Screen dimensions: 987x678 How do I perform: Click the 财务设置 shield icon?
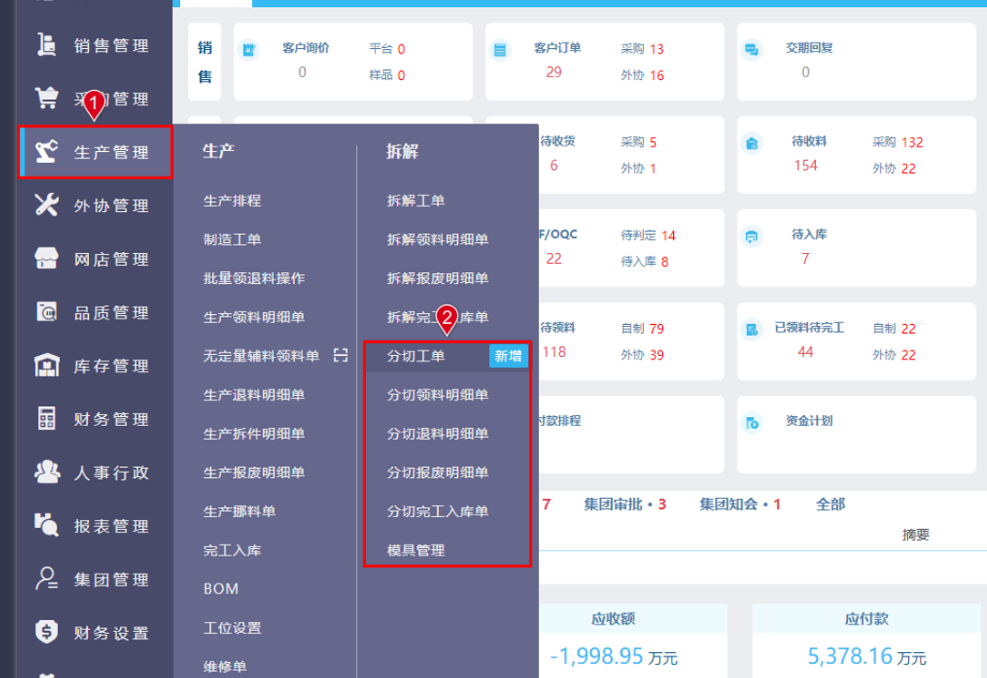47,631
